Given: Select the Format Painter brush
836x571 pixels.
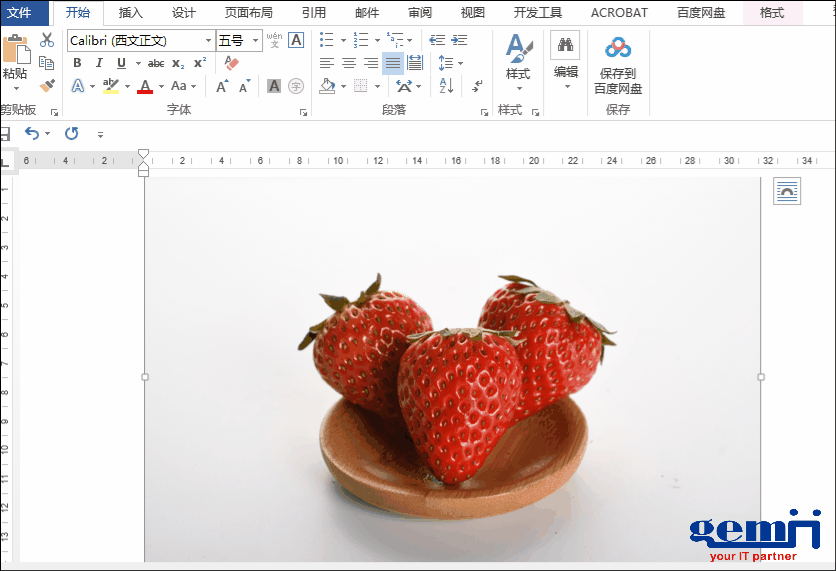Looking at the screenshot, I should tap(47, 85).
